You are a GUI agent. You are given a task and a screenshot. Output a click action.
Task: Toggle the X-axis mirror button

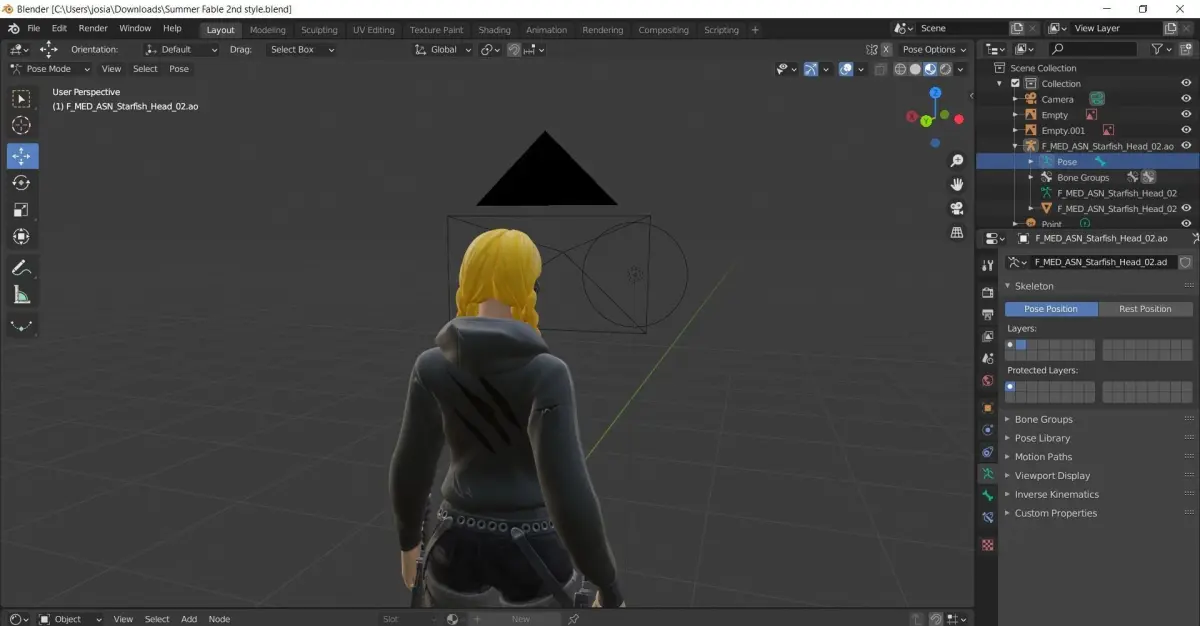click(886, 49)
